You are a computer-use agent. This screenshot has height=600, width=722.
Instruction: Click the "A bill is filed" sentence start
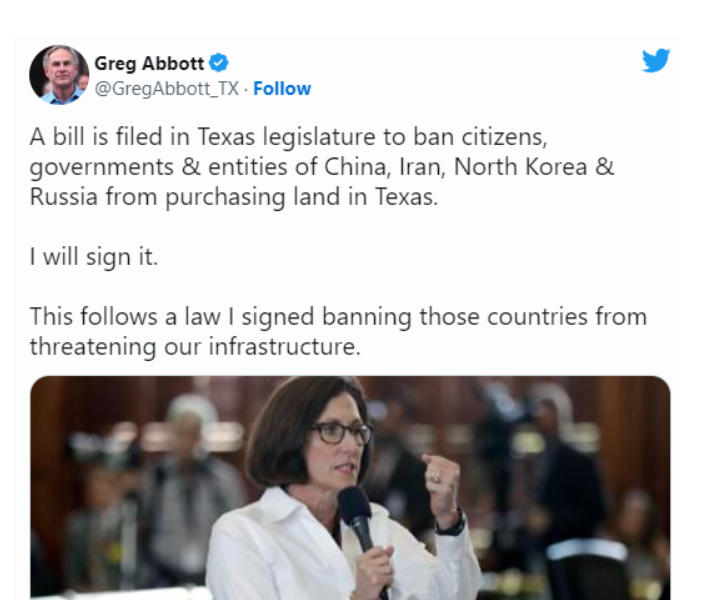(95, 137)
